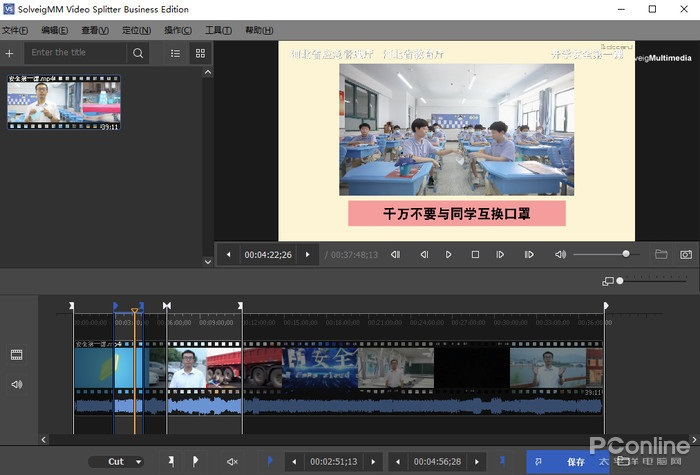
Task: Switch media list to thumbnail grid view
Action: click(x=200, y=53)
